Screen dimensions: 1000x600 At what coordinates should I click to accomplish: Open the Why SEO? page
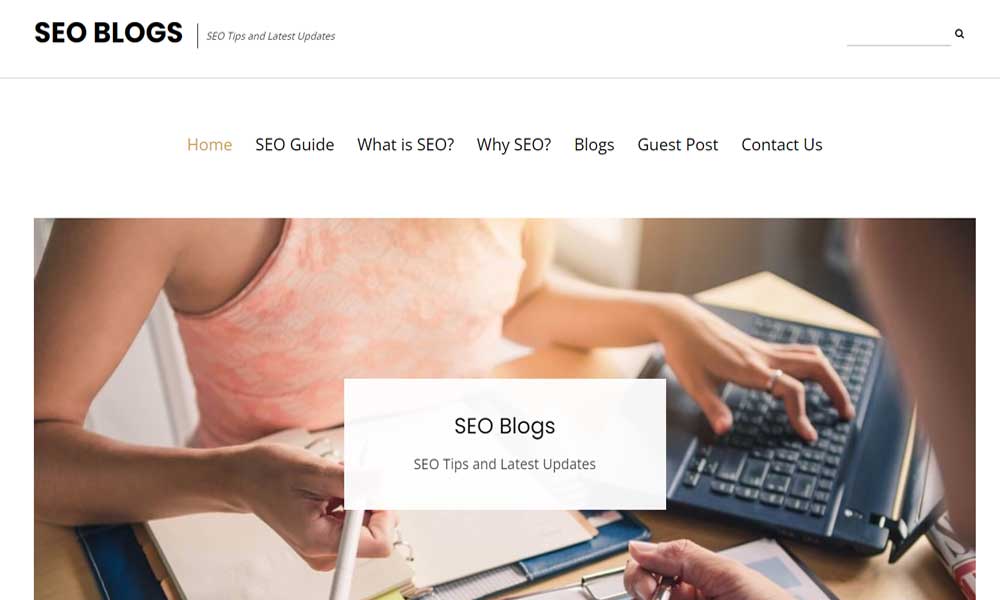click(514, 145)
